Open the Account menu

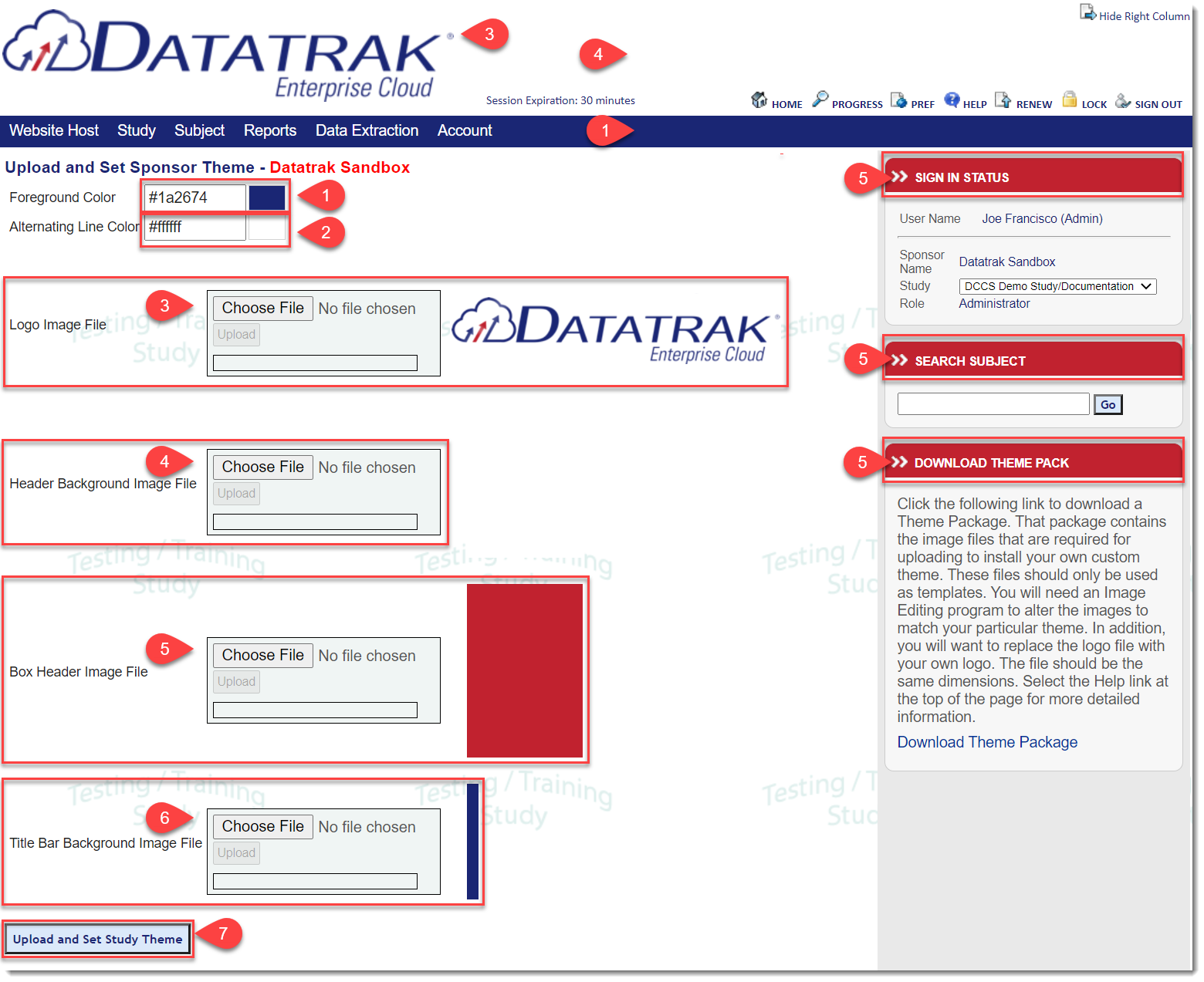[465, 130]
